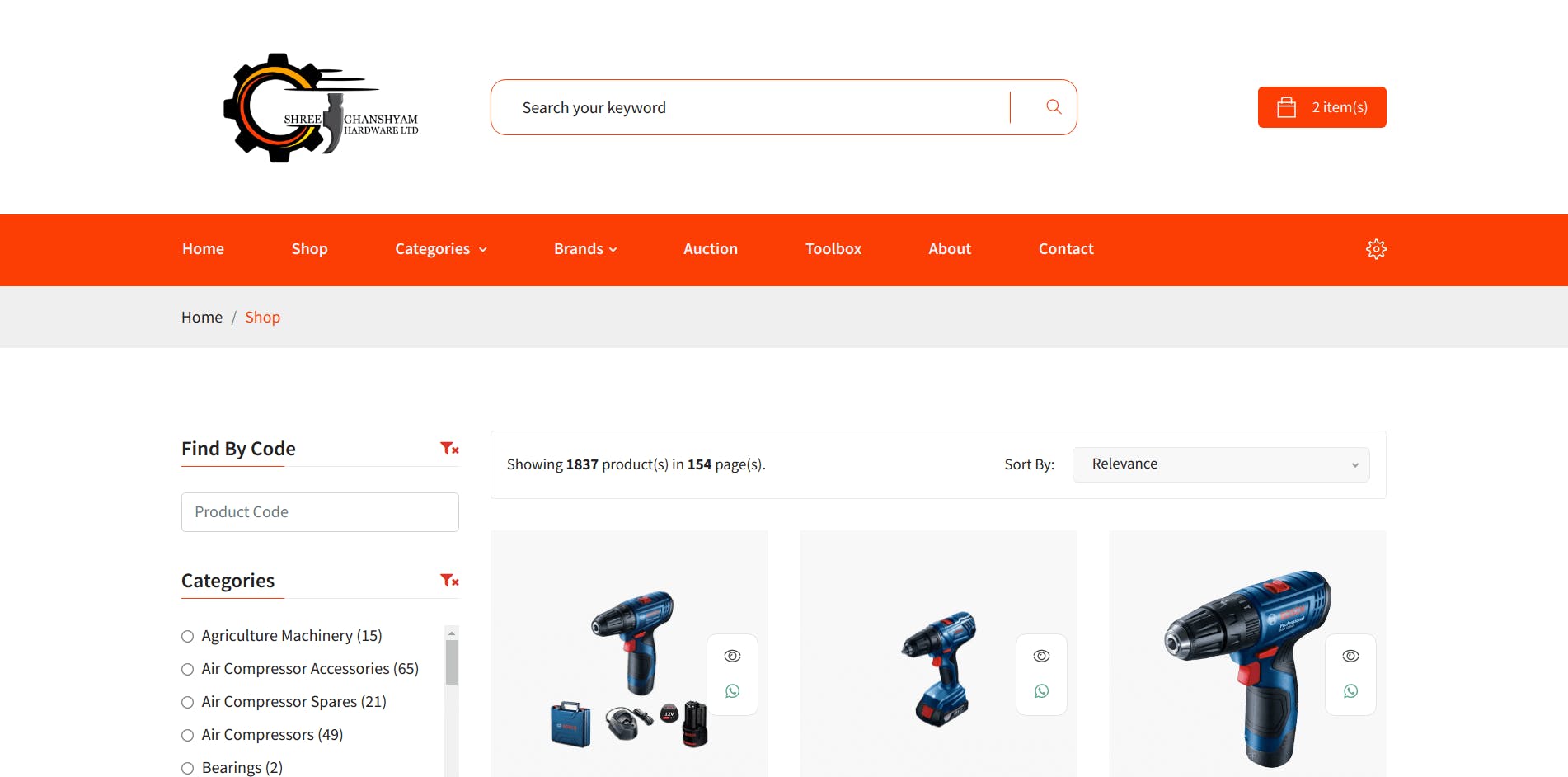Open cart with 2 item(s)

1322,107
